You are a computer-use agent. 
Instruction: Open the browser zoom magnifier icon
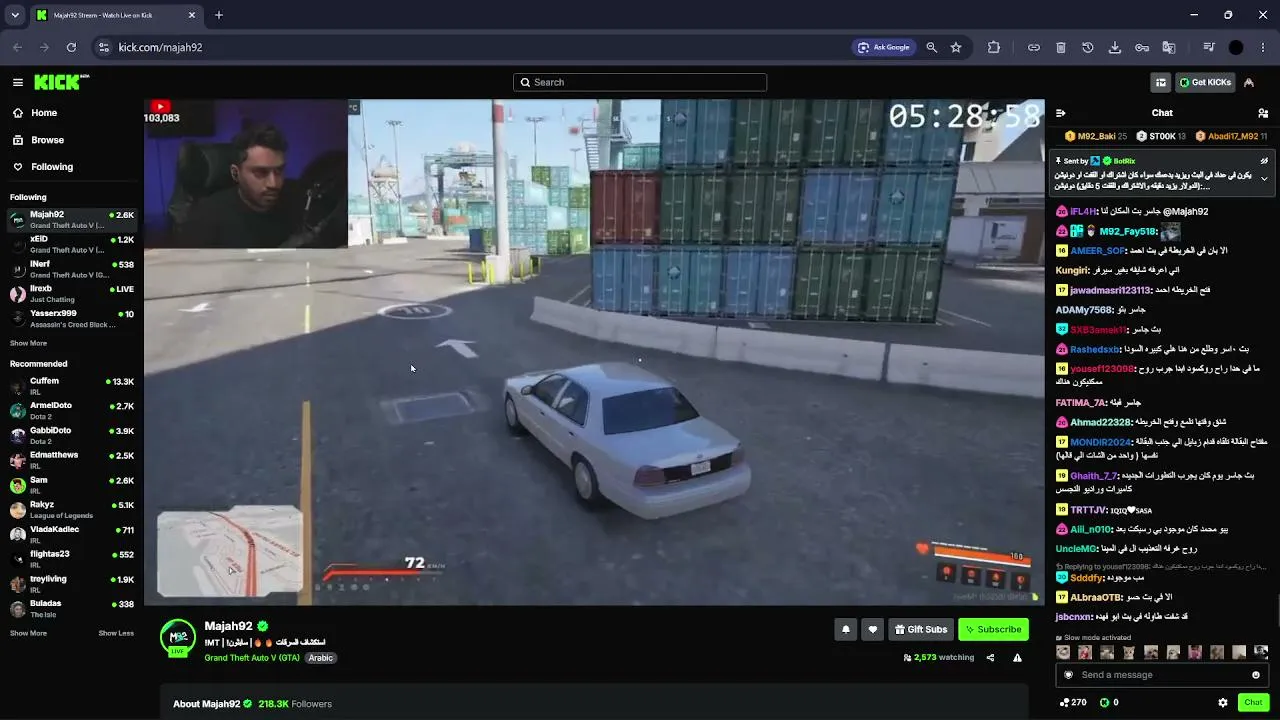pos(932,47)
